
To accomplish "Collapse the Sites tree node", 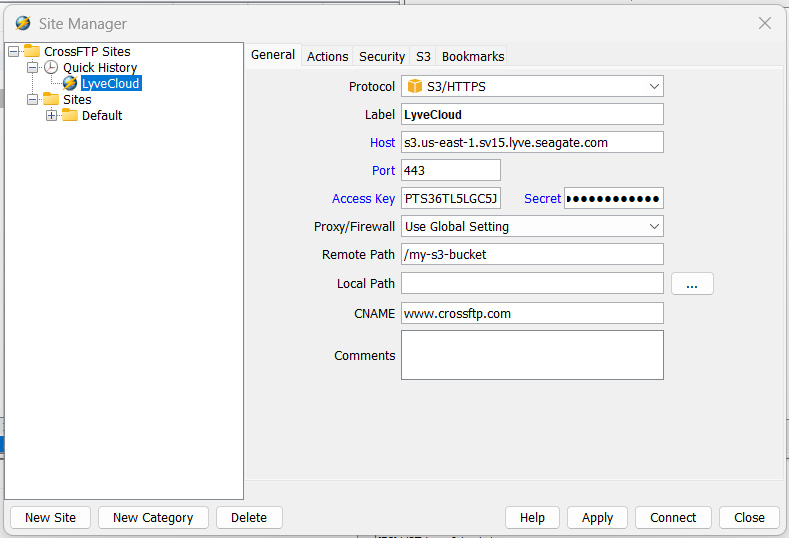I will pyautogui.click(x=32, y=100).
